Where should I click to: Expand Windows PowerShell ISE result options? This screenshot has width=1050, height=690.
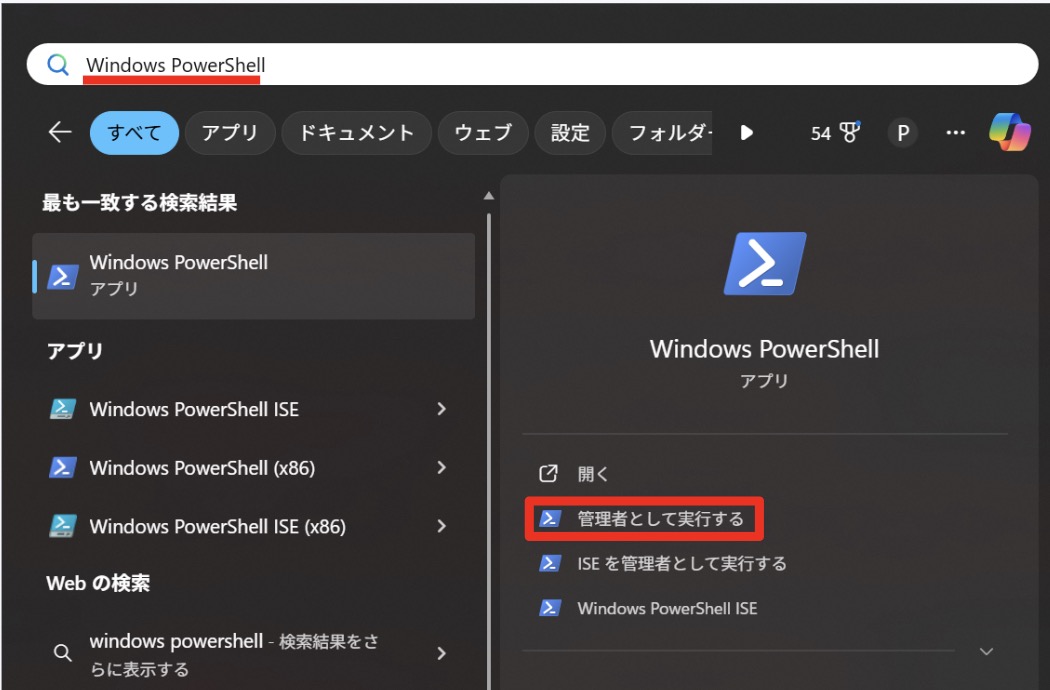[x=441, y=409]
